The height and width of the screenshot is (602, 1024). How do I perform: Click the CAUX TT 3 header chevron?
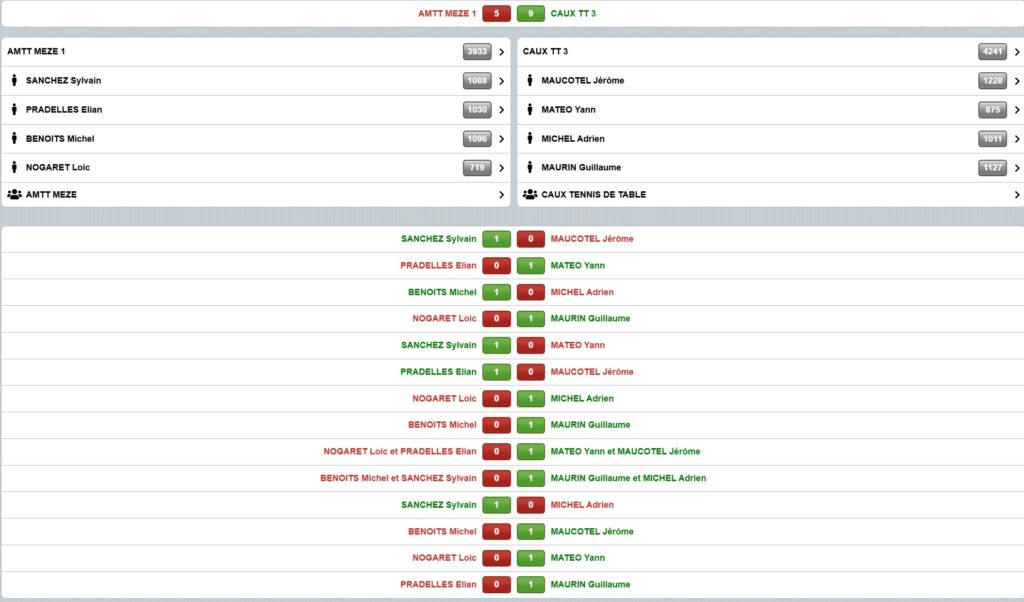point(1017,52)
